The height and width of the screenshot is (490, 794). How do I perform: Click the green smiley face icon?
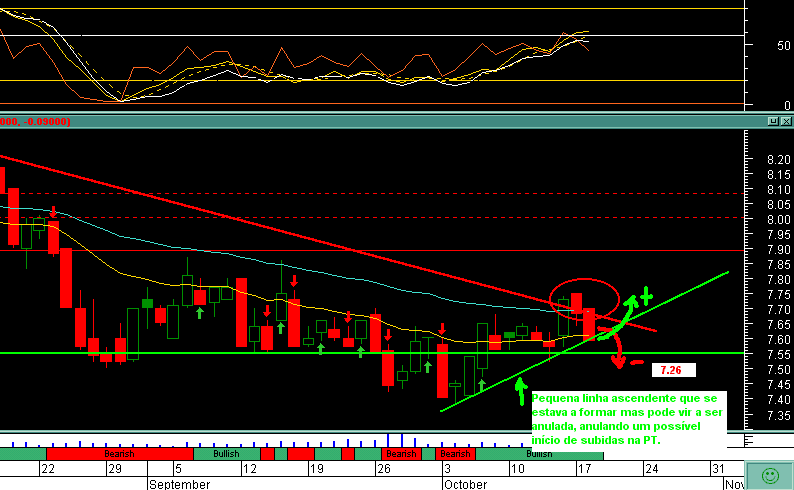click(x=770, y=476)
